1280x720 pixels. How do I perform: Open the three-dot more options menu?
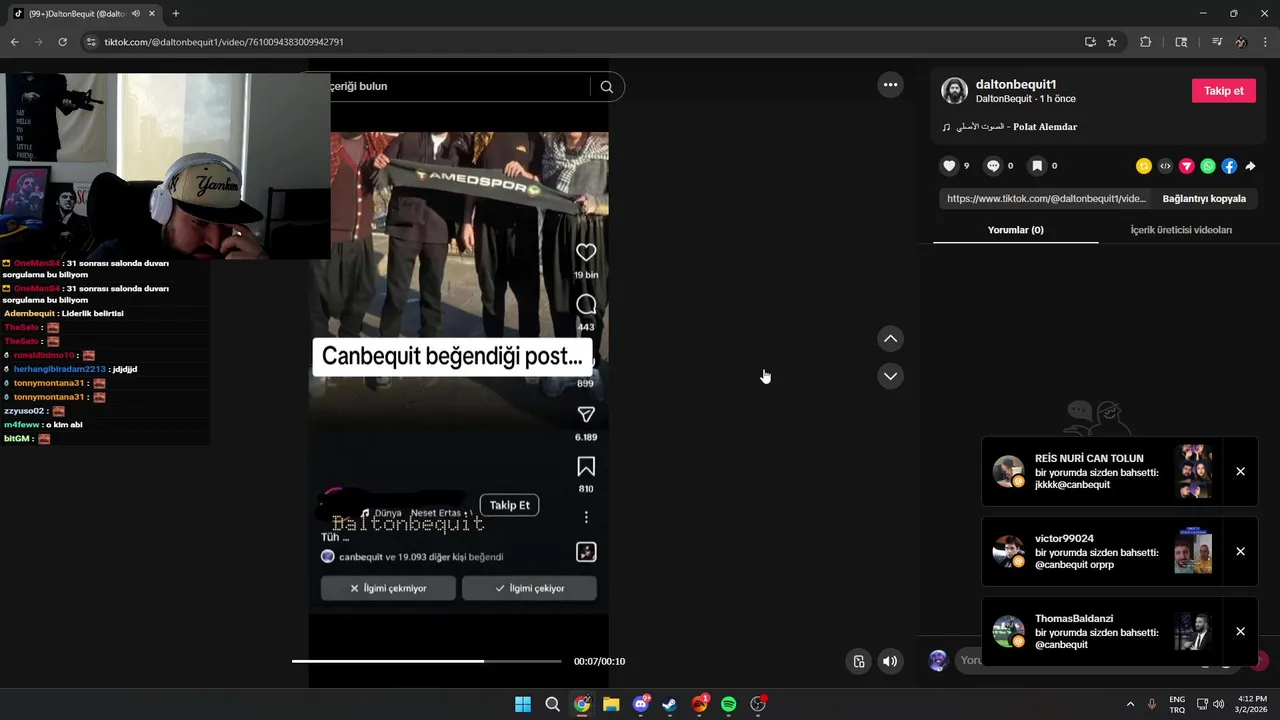890,85
